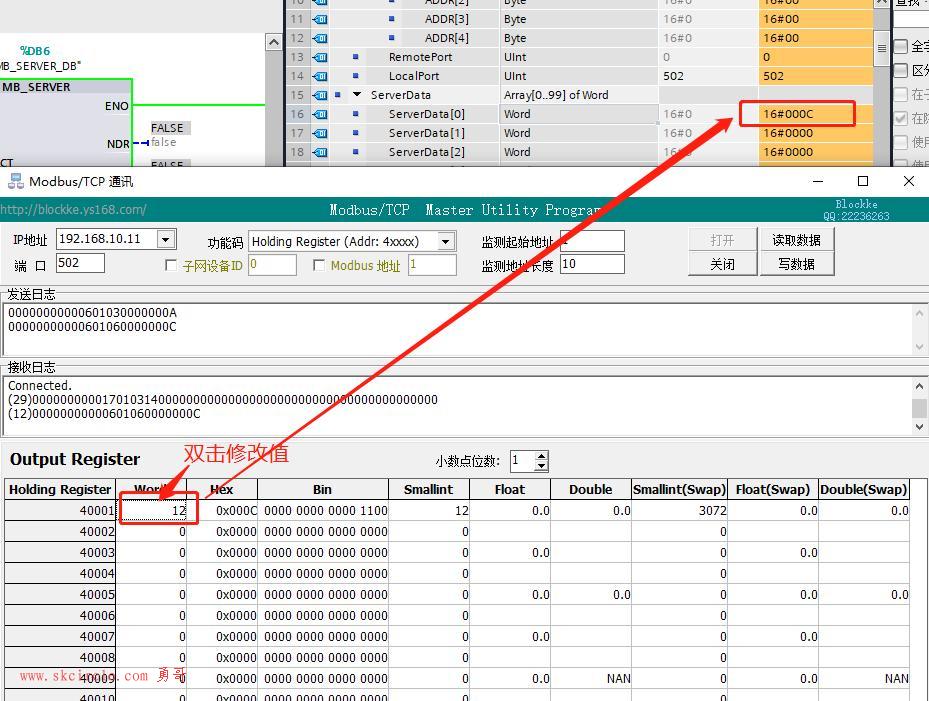Decrease 小数点位数 with the down arrow
The height and width of the screenshot is (701, 929).
(x=541, y=466)
